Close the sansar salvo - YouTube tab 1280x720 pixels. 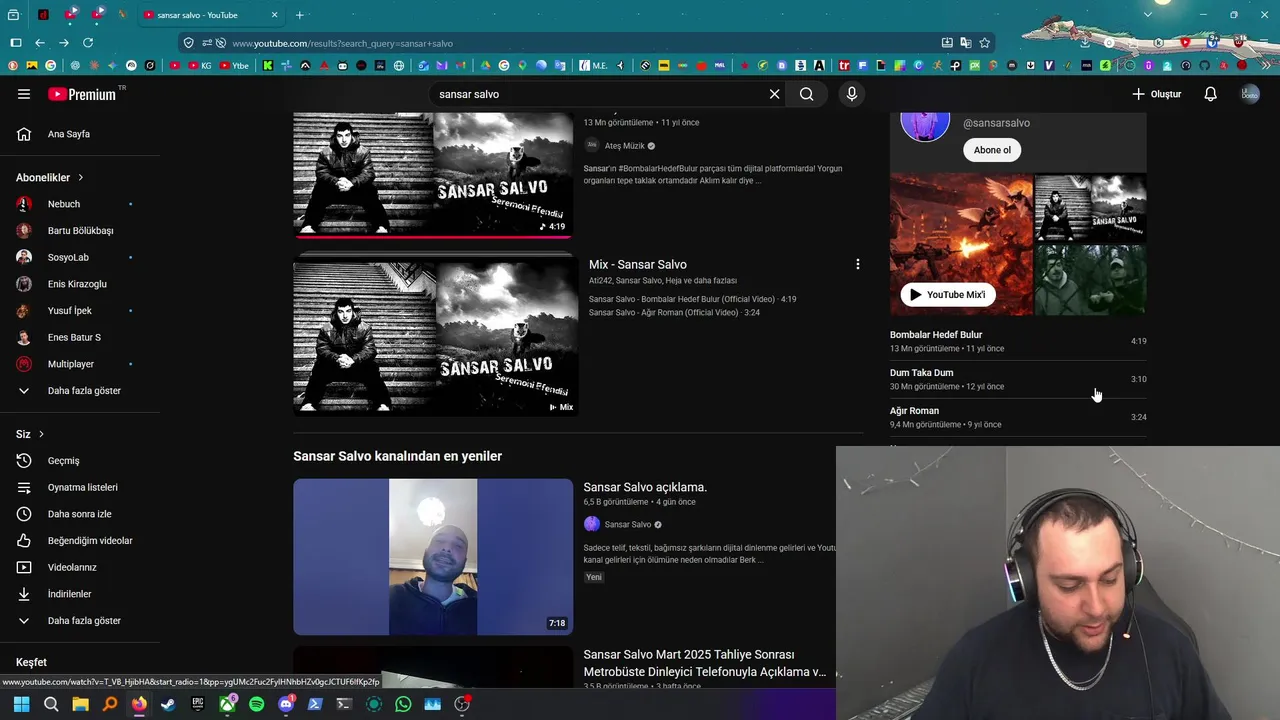point(275,15)
